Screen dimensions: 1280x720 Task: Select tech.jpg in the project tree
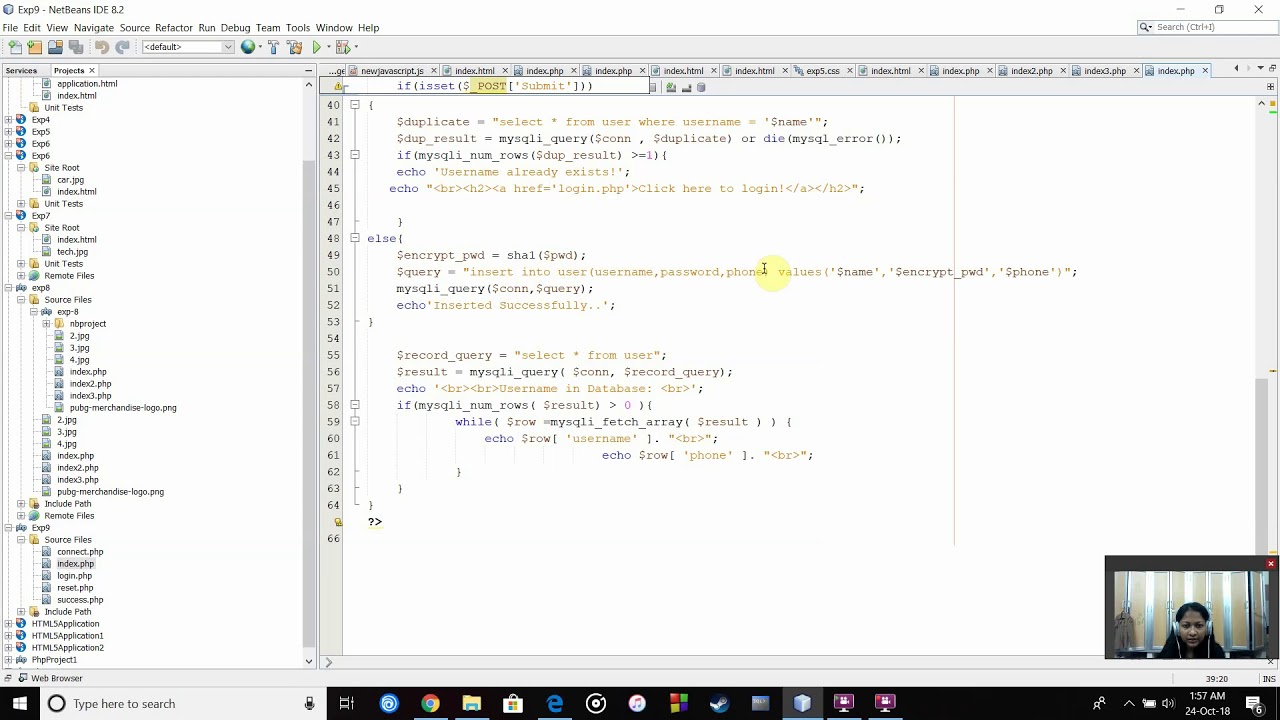pos(72,252)
